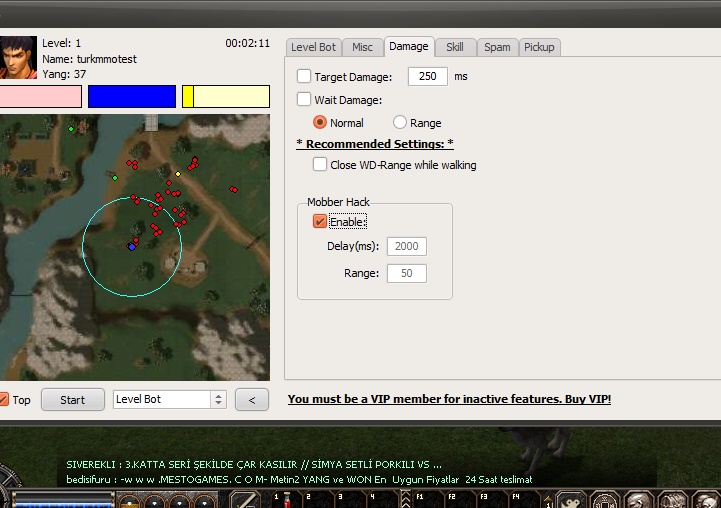
Task: Click the Target Damage 250 ms field
Action: (428, 76)
